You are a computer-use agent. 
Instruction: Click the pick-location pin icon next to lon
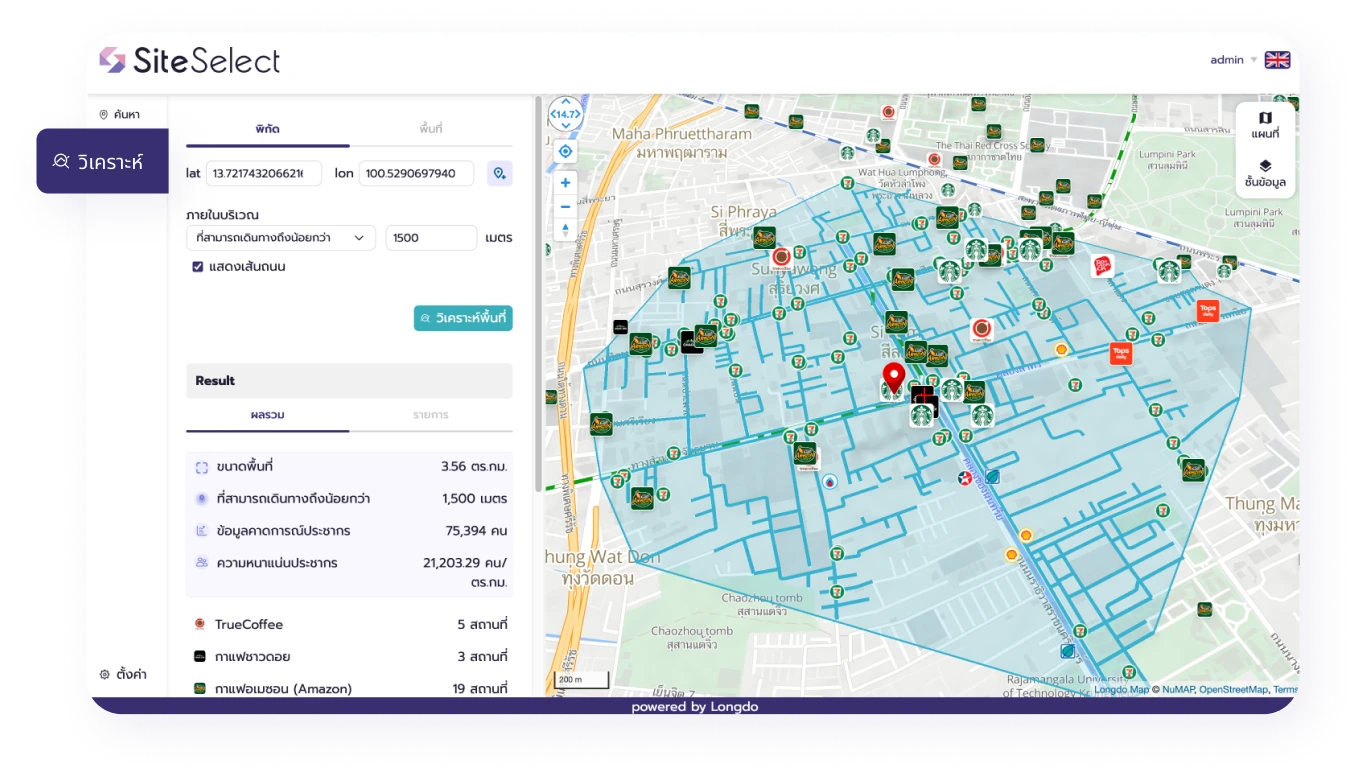tap(499, 173)
